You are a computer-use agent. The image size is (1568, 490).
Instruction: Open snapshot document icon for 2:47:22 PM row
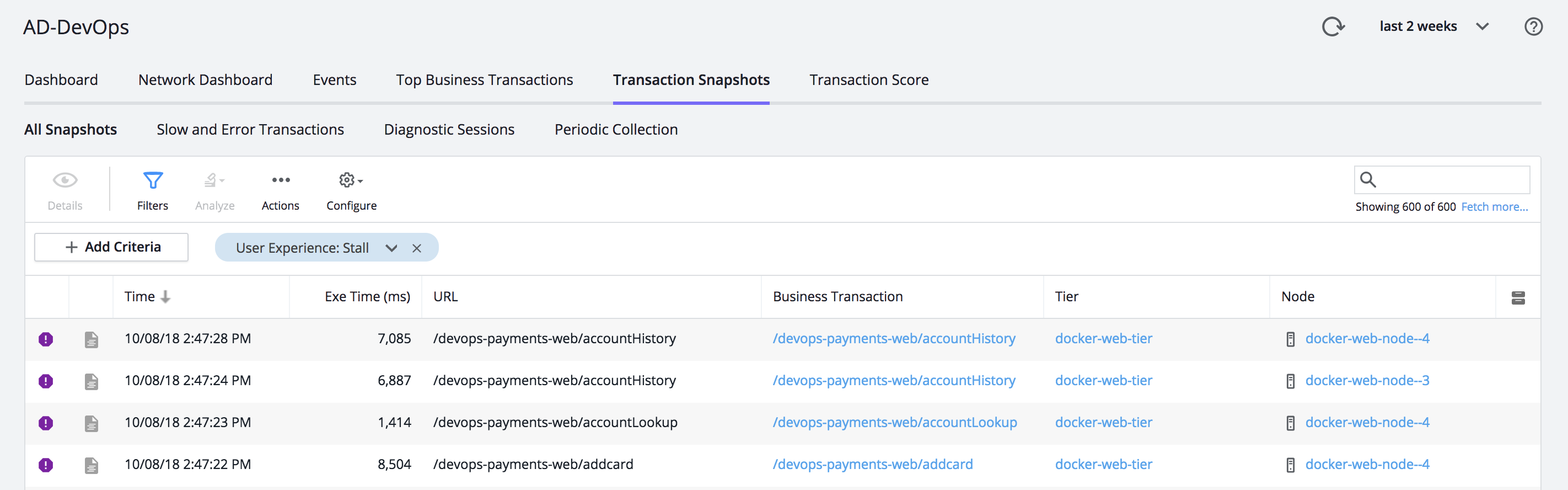tap(92, 466)
